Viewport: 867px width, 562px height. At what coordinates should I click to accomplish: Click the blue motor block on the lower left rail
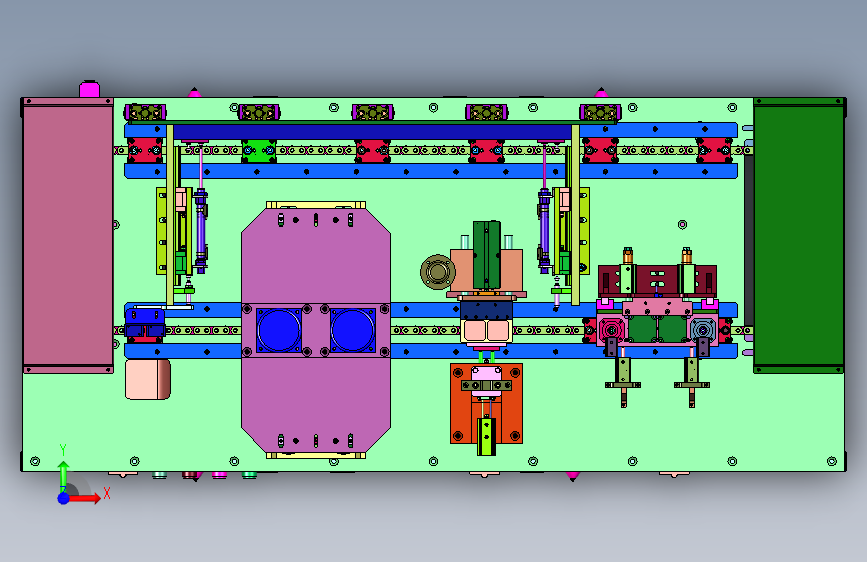coord(145,323)
